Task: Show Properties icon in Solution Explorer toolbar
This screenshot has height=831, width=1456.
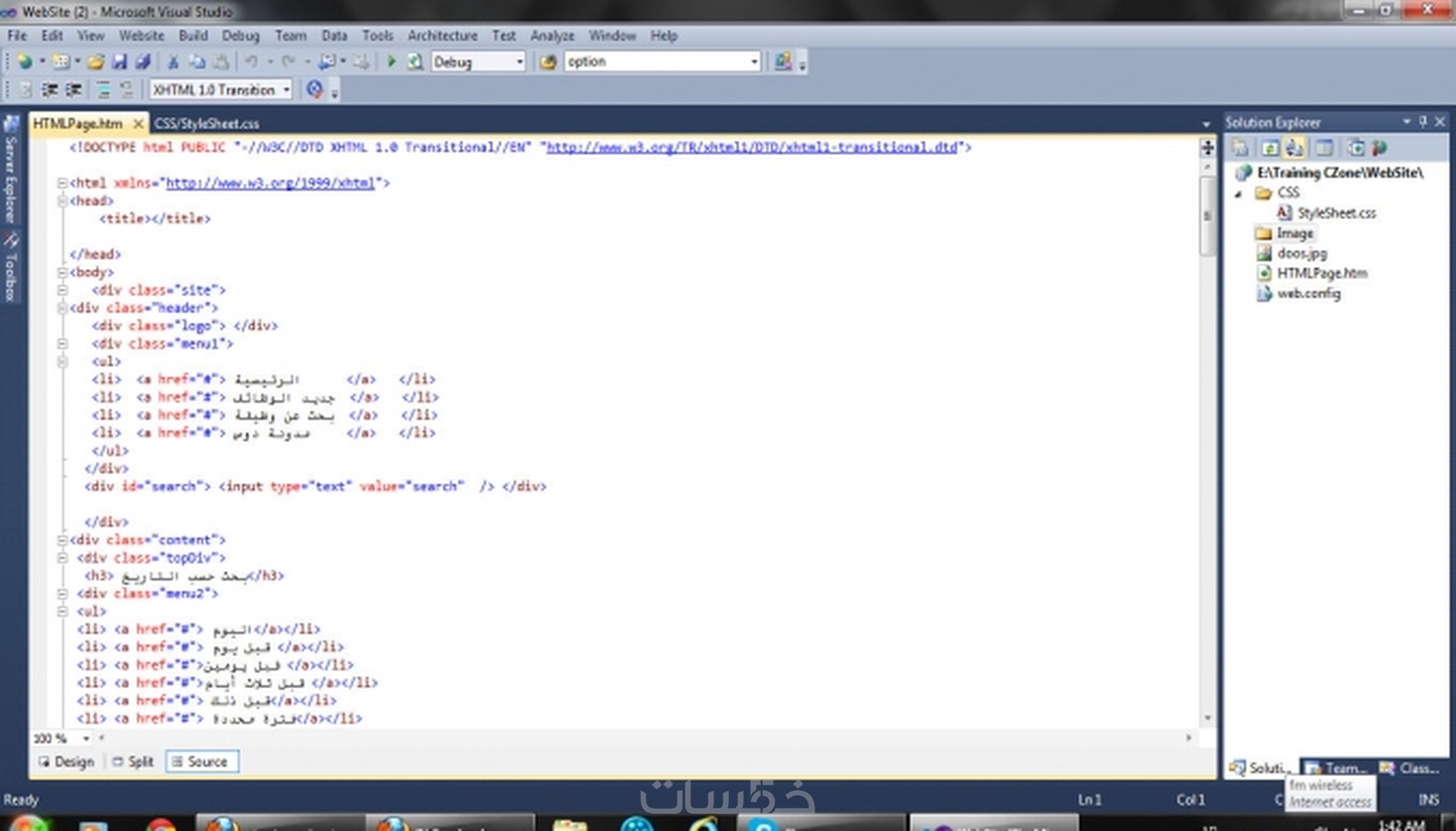Action: click(x=1239, y=147)
